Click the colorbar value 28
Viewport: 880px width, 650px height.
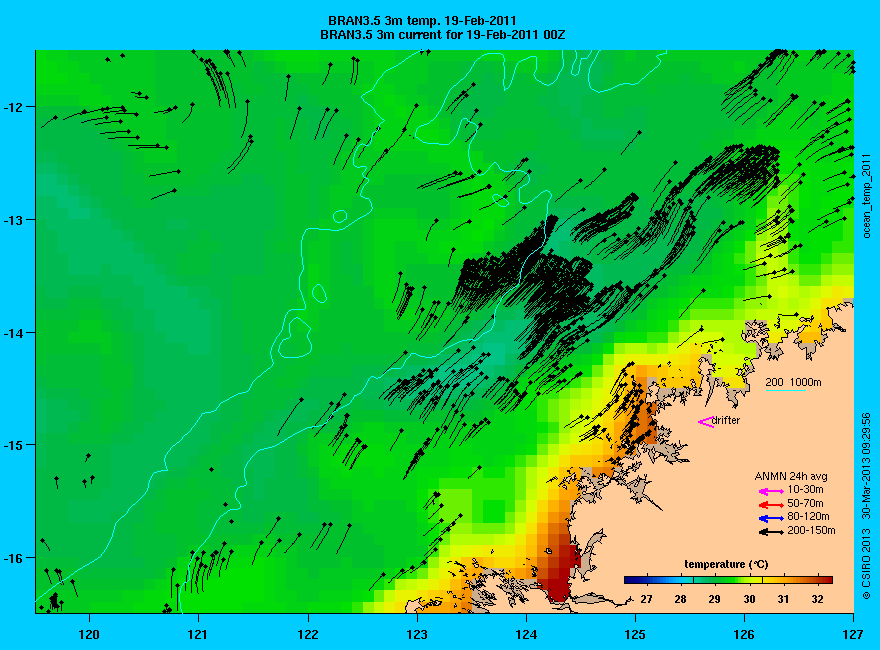coord(680,599)
